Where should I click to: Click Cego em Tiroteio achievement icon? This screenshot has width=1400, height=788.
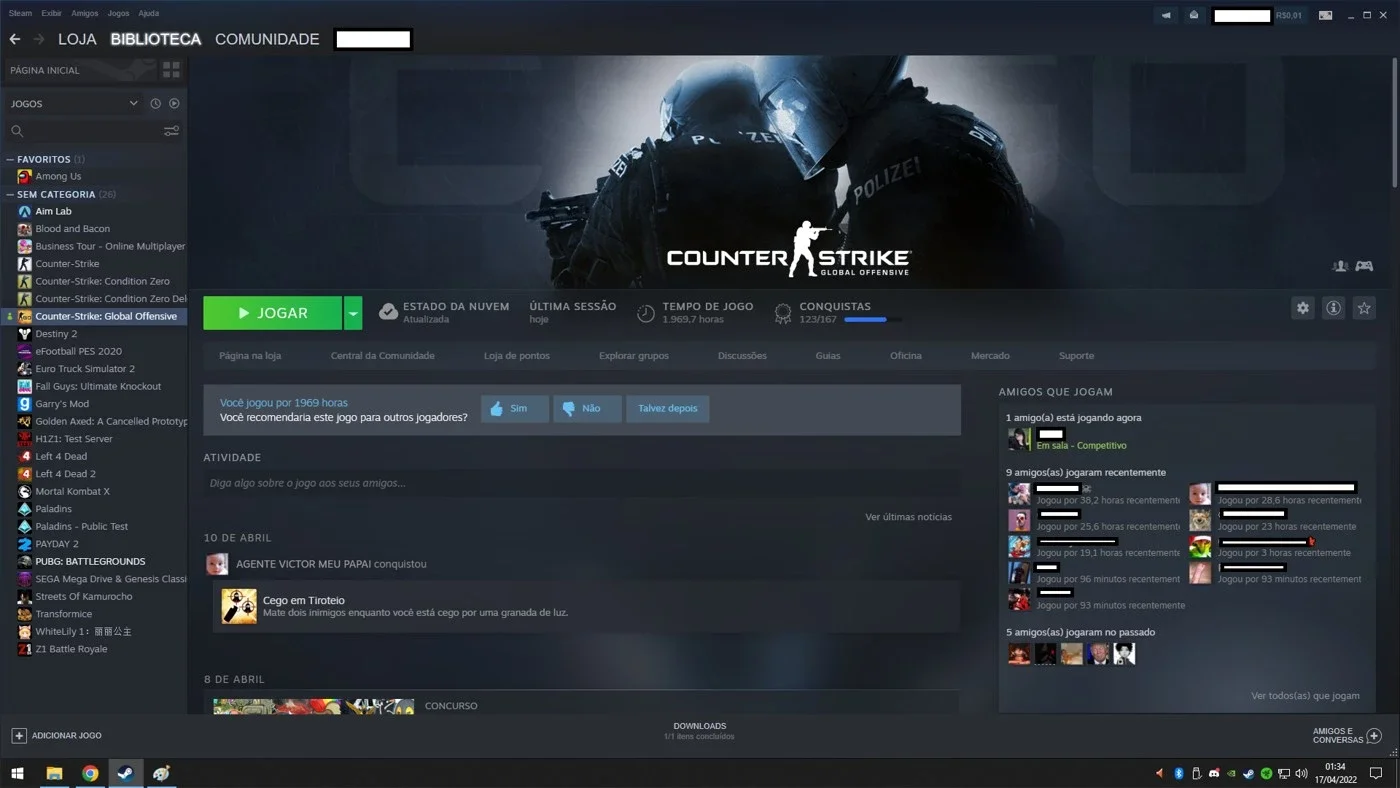[x=239, y=606]
